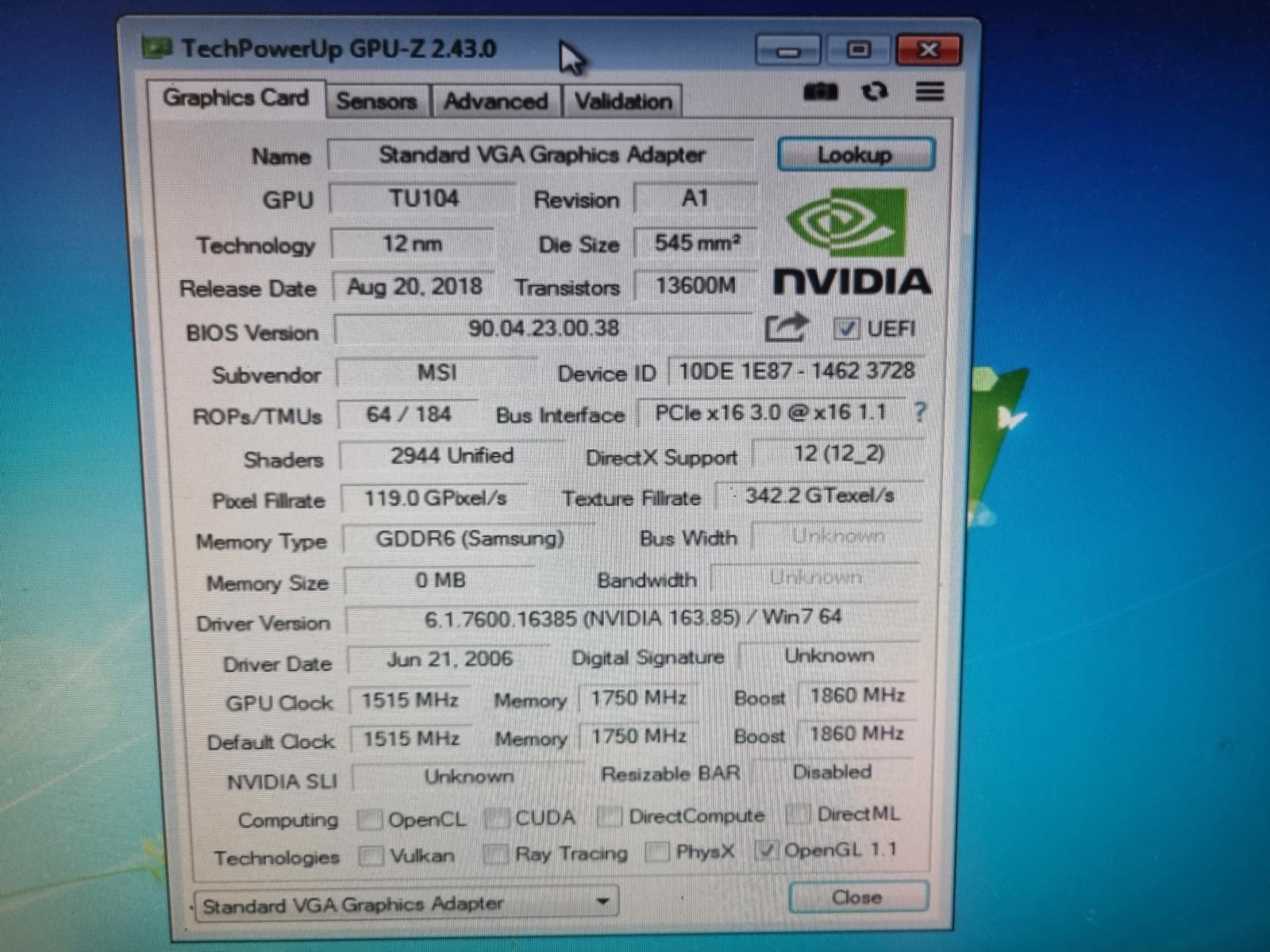Switch to the Graphics Card tab
This screenshot has width=1270, height=952.
tap(236, 98)
